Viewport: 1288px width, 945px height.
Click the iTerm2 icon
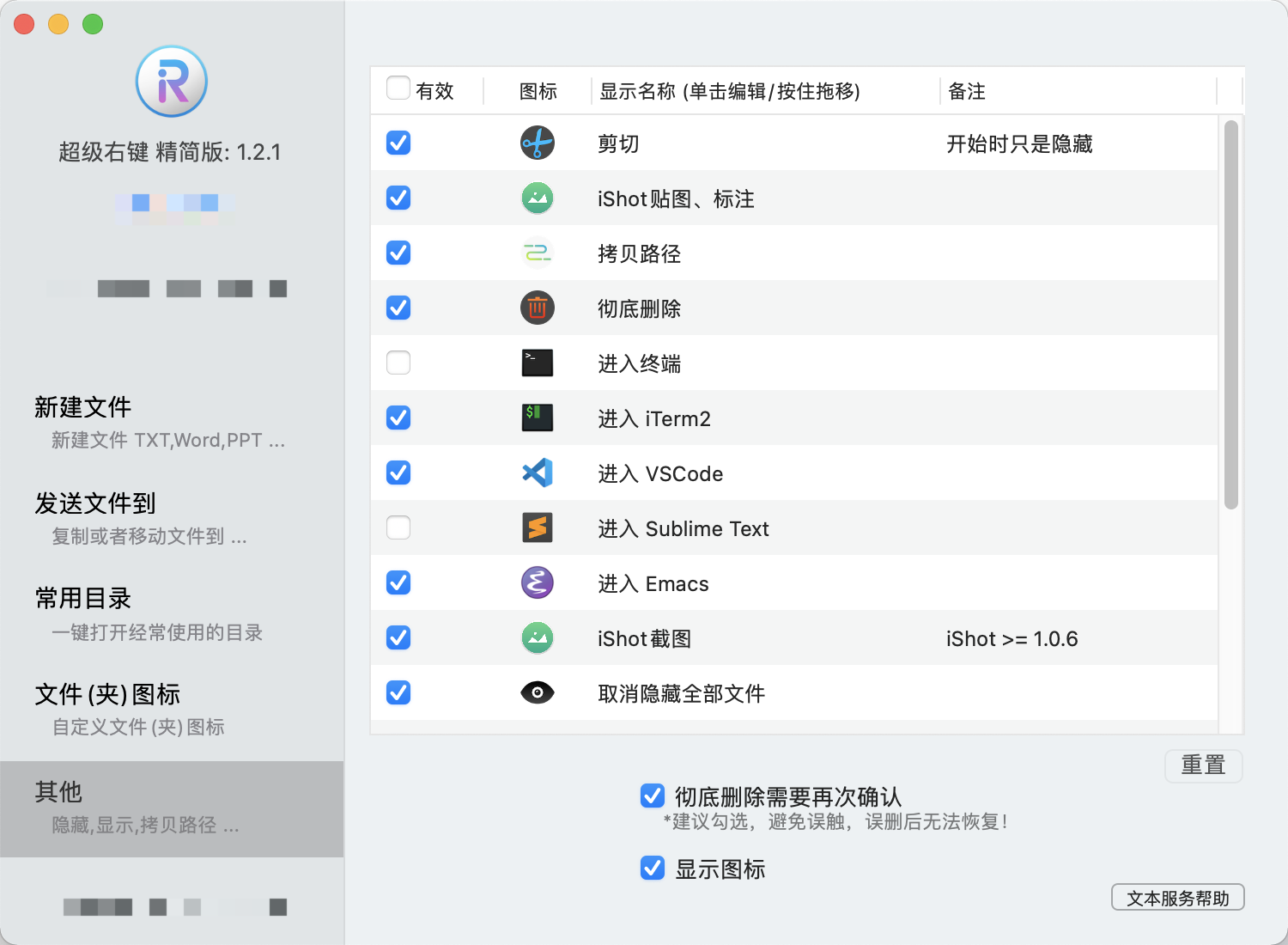pos(538,418)
